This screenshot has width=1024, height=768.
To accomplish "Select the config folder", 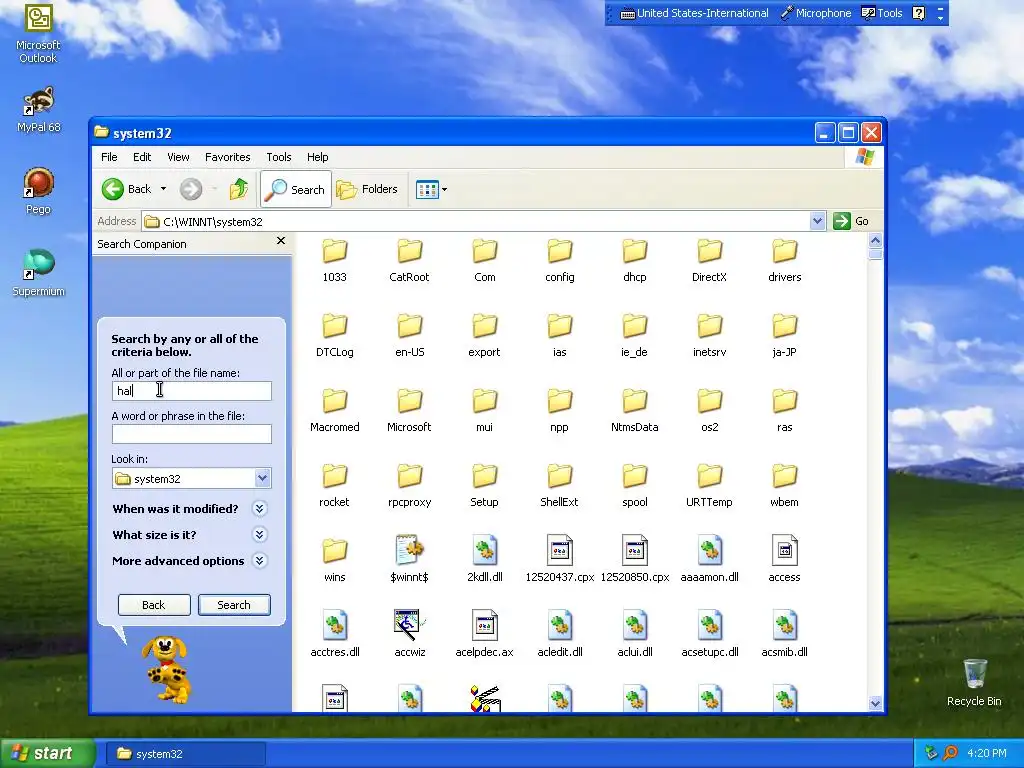I will point(560,260).
